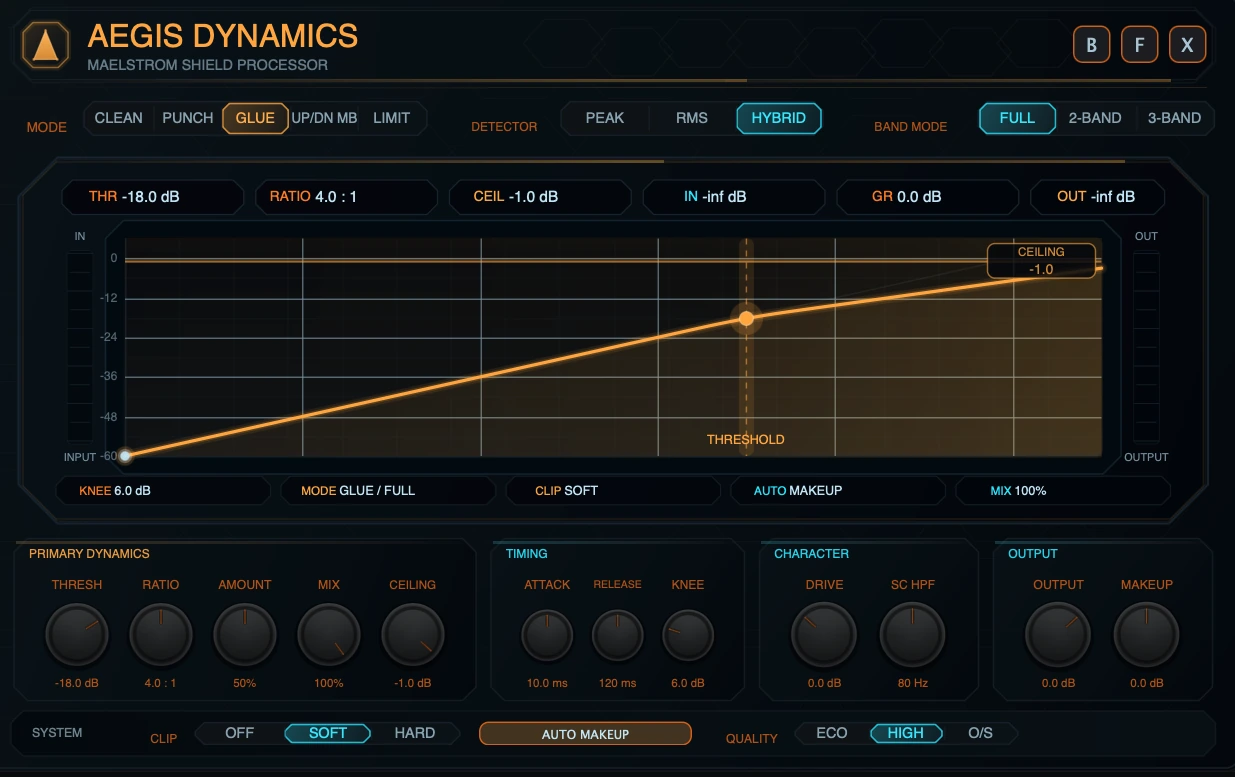This screenshot has width=1235, height=777.
Task: Click the ATTACK knob
Action: pos(547,636)
